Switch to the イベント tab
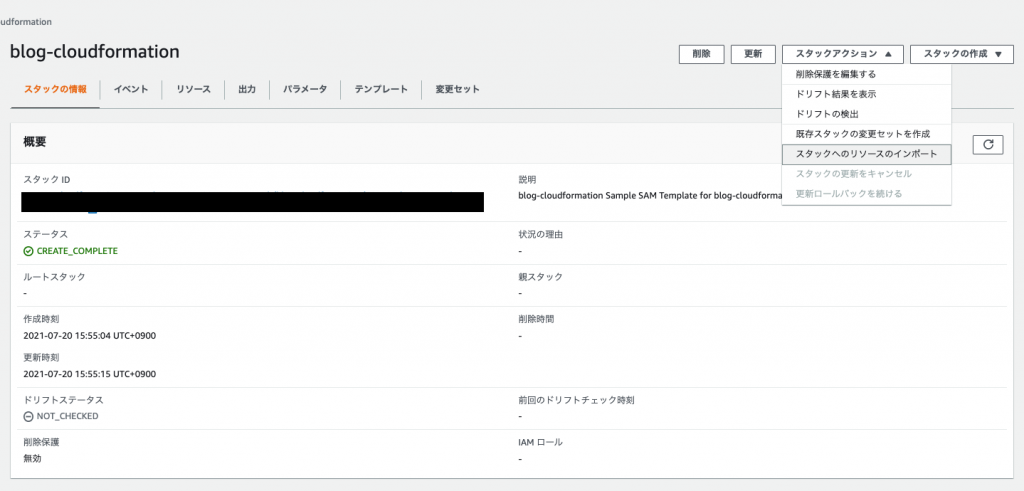Screen dimensions: 1024x491 (131, 89)
